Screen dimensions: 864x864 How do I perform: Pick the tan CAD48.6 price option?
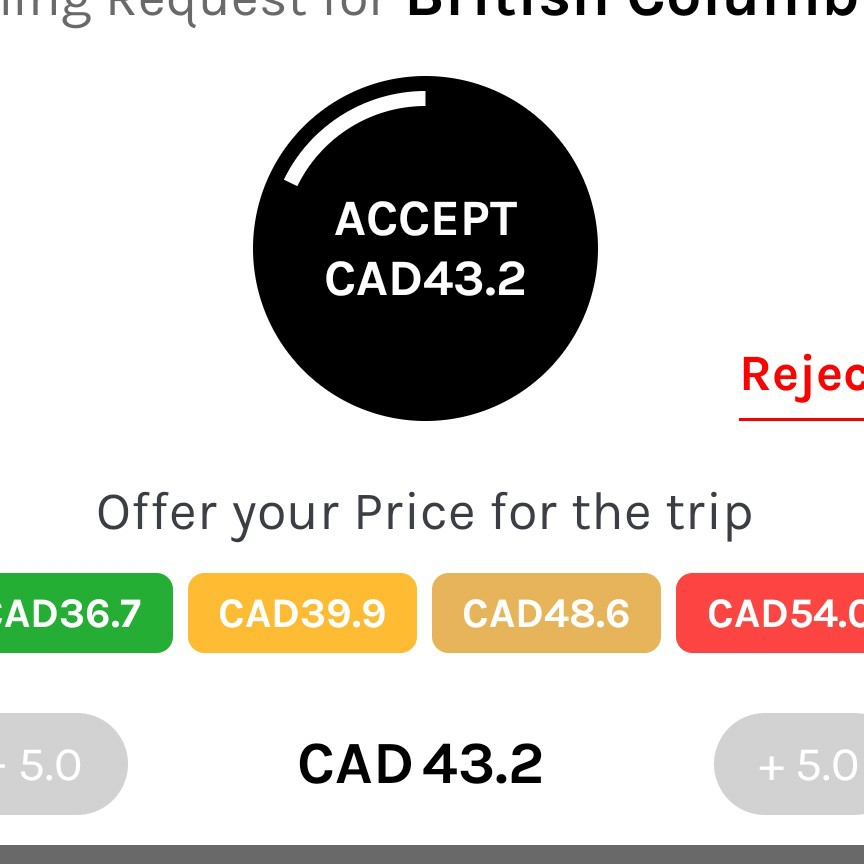point(546,613)
